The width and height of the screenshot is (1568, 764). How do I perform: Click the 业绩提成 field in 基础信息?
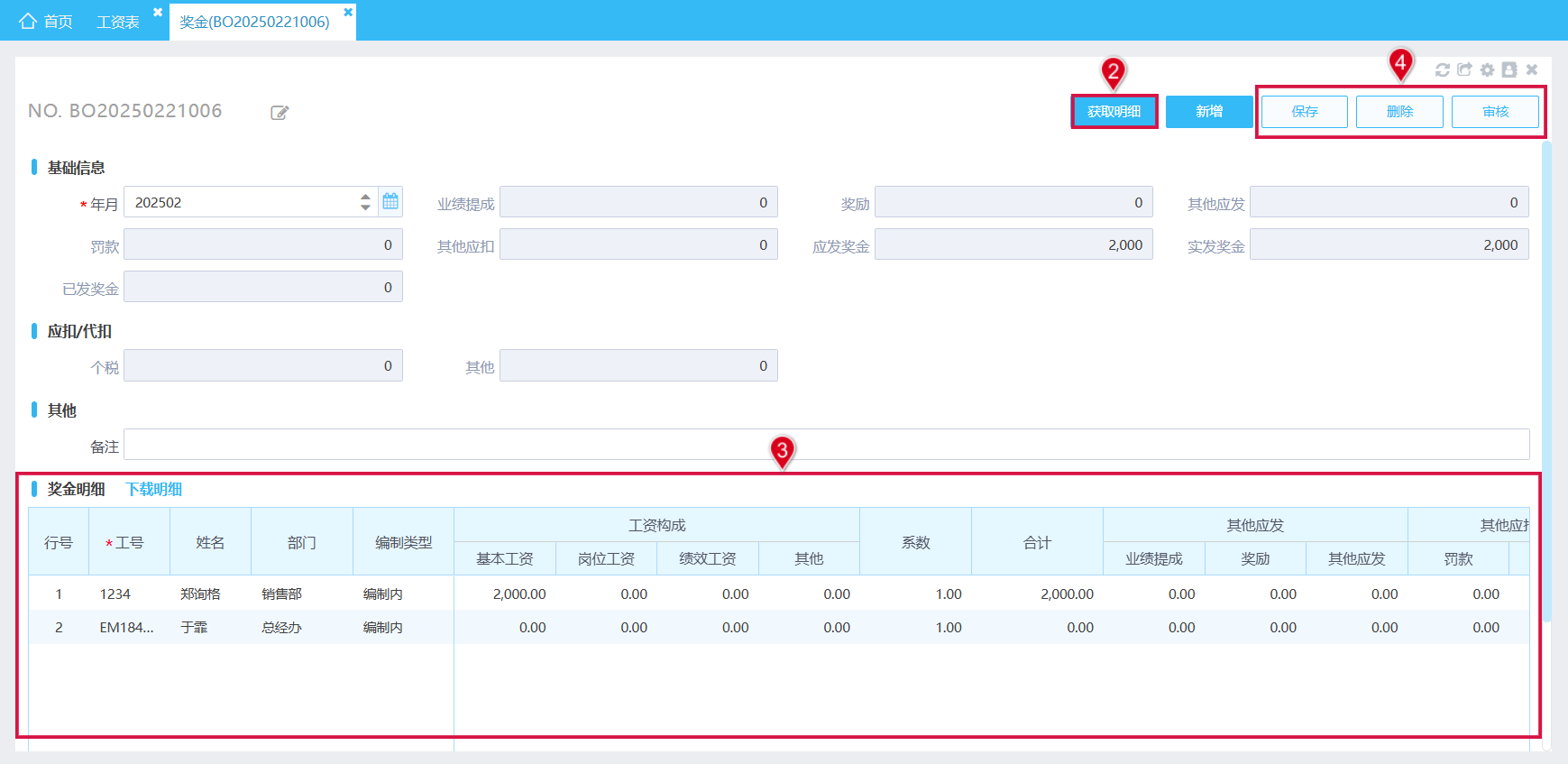[638, 202]
